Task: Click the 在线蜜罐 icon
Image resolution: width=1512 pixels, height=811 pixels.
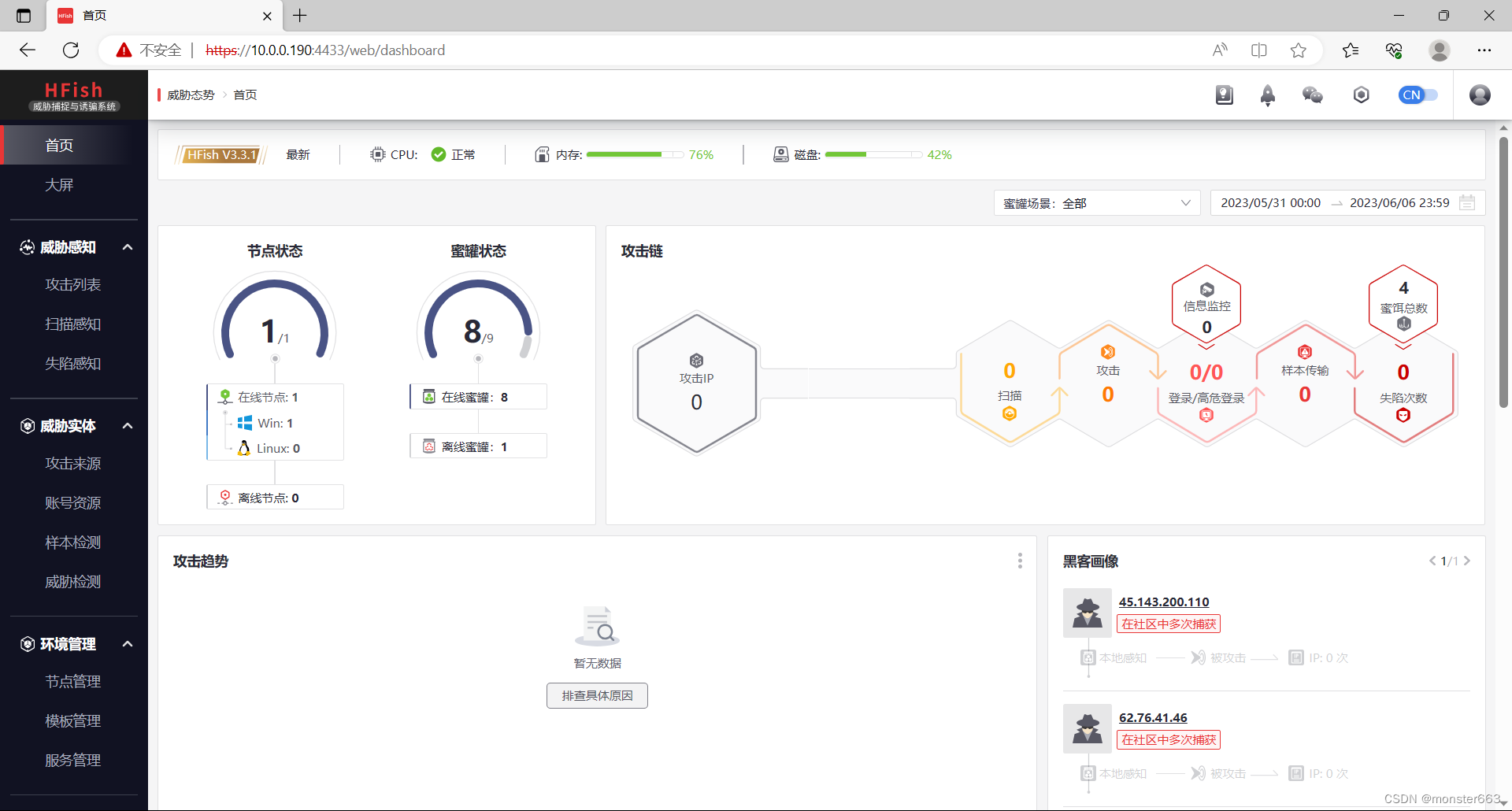Action: point(429,397)
